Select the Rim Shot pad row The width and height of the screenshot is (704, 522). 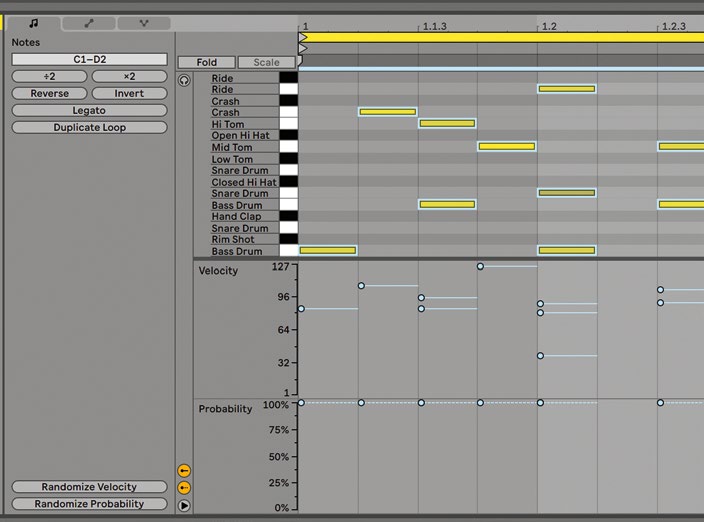(245, 239)
